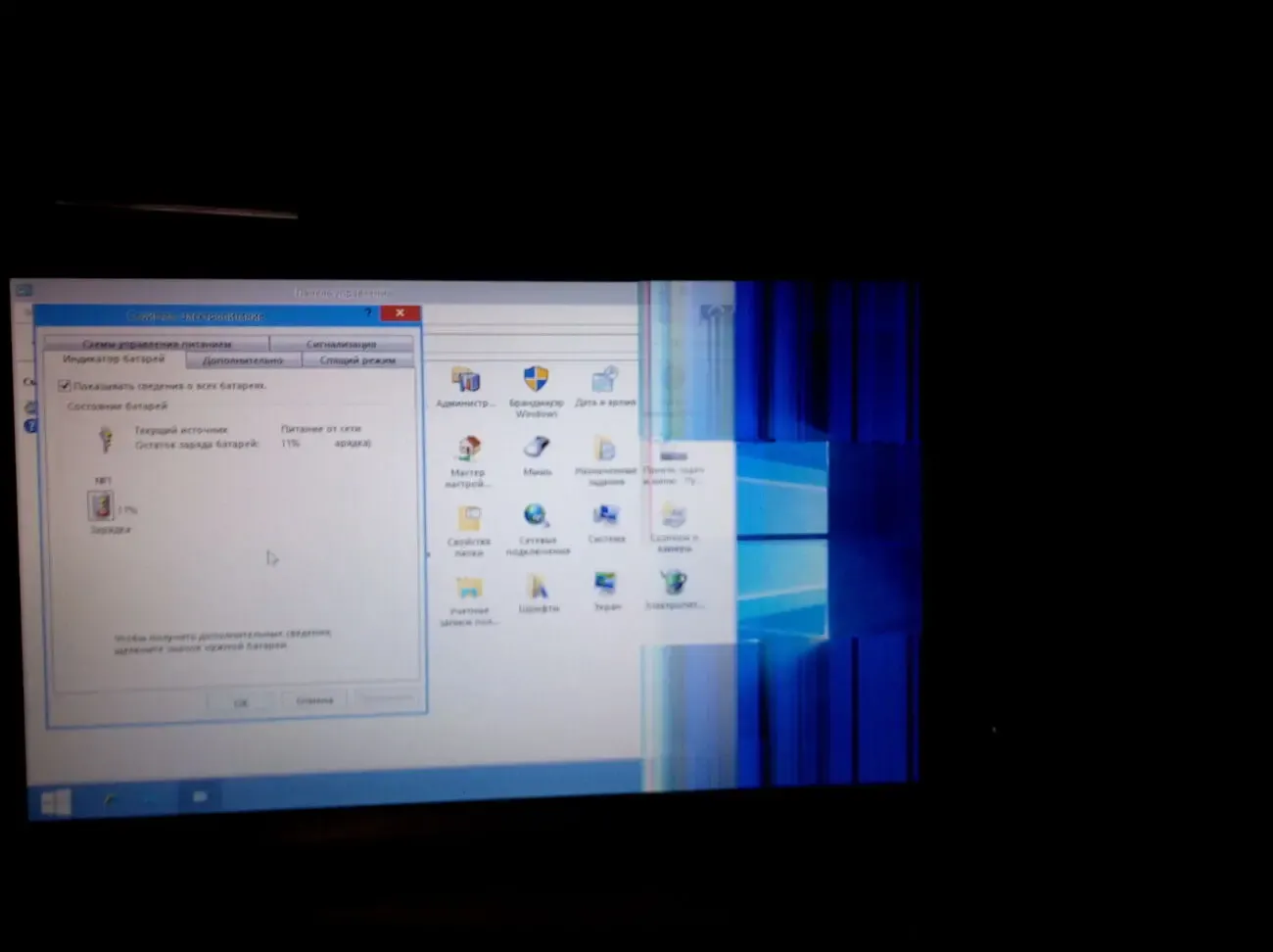Image resolution: width=1273 pixels, height=952 pixels.
Task: Open the Дата и время icon
Action: click(605, 380)
